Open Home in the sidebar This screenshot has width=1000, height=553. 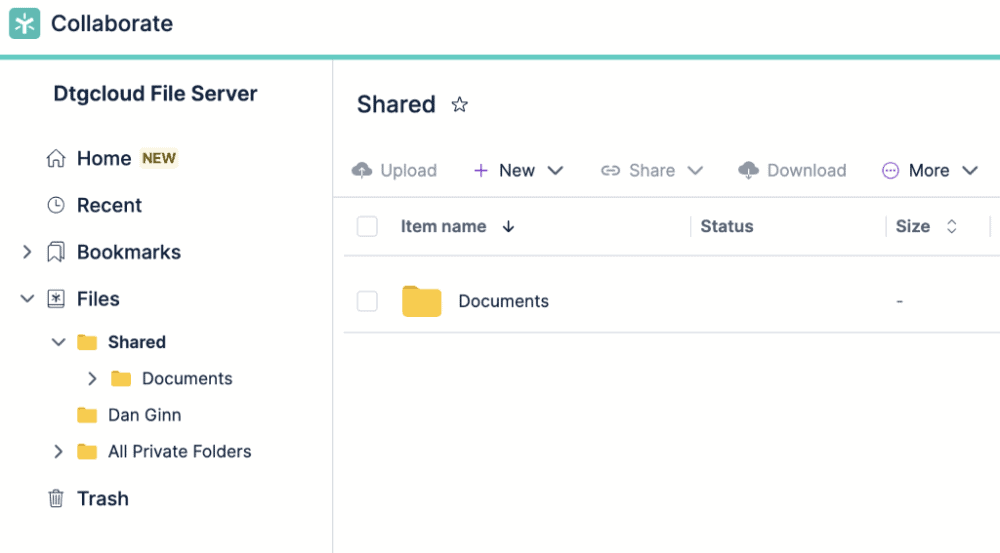pyautogui.click(x=104, y=158)
